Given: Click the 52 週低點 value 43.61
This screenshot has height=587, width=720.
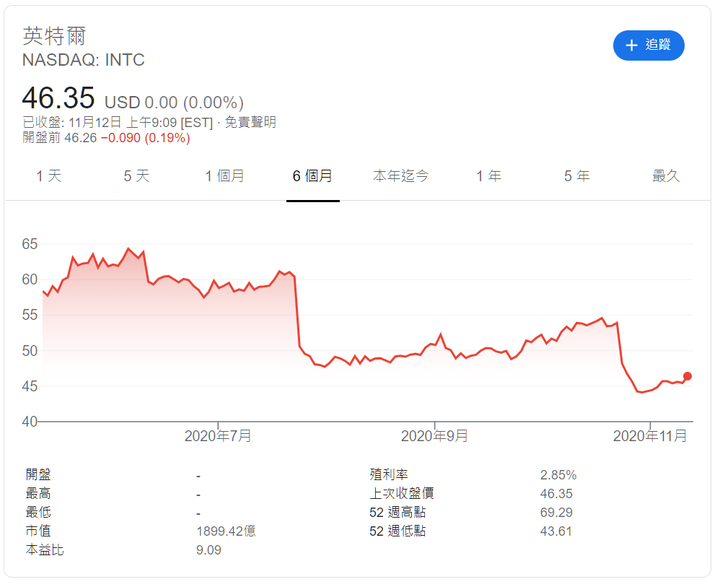Looking at the screenshot, I should pyautogui.click(x=556, y=531).
